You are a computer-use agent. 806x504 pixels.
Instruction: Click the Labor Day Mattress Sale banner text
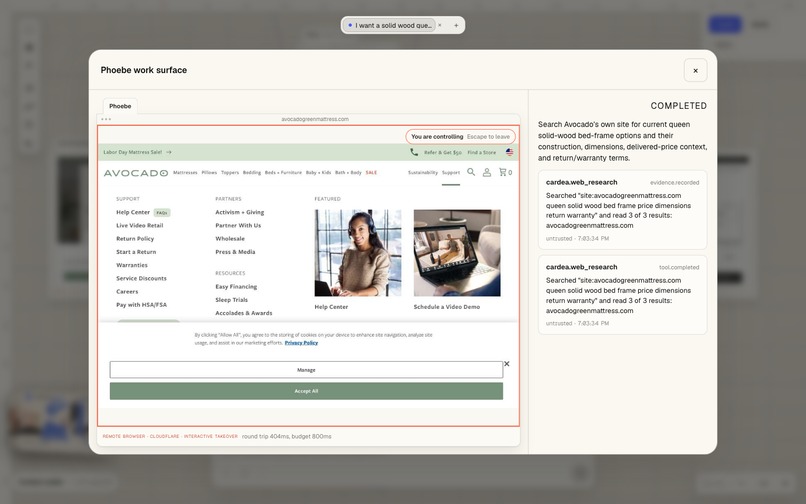(133, 152)
